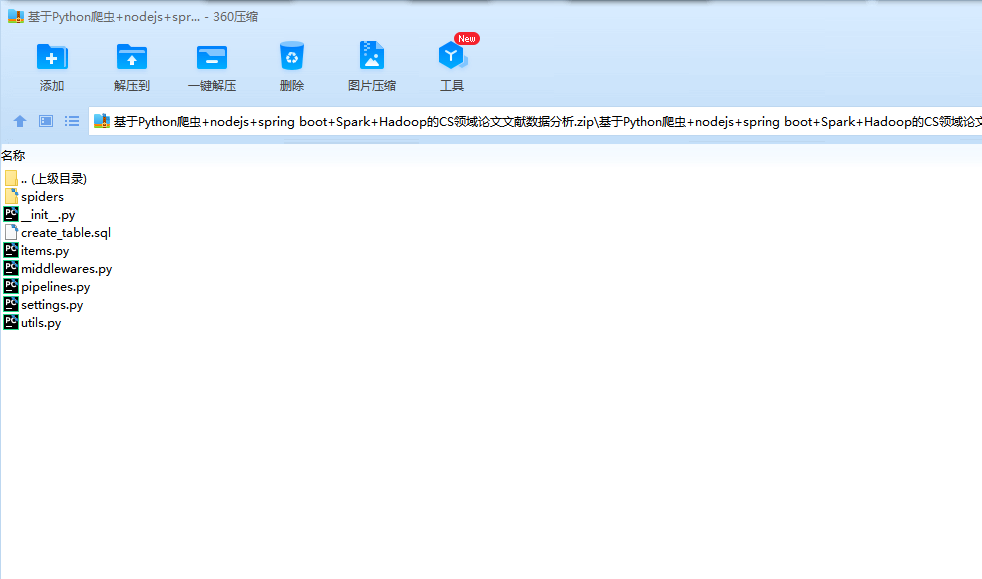Switch to the thumbnail view icon
982x579 pixels.
pos(46,121)
